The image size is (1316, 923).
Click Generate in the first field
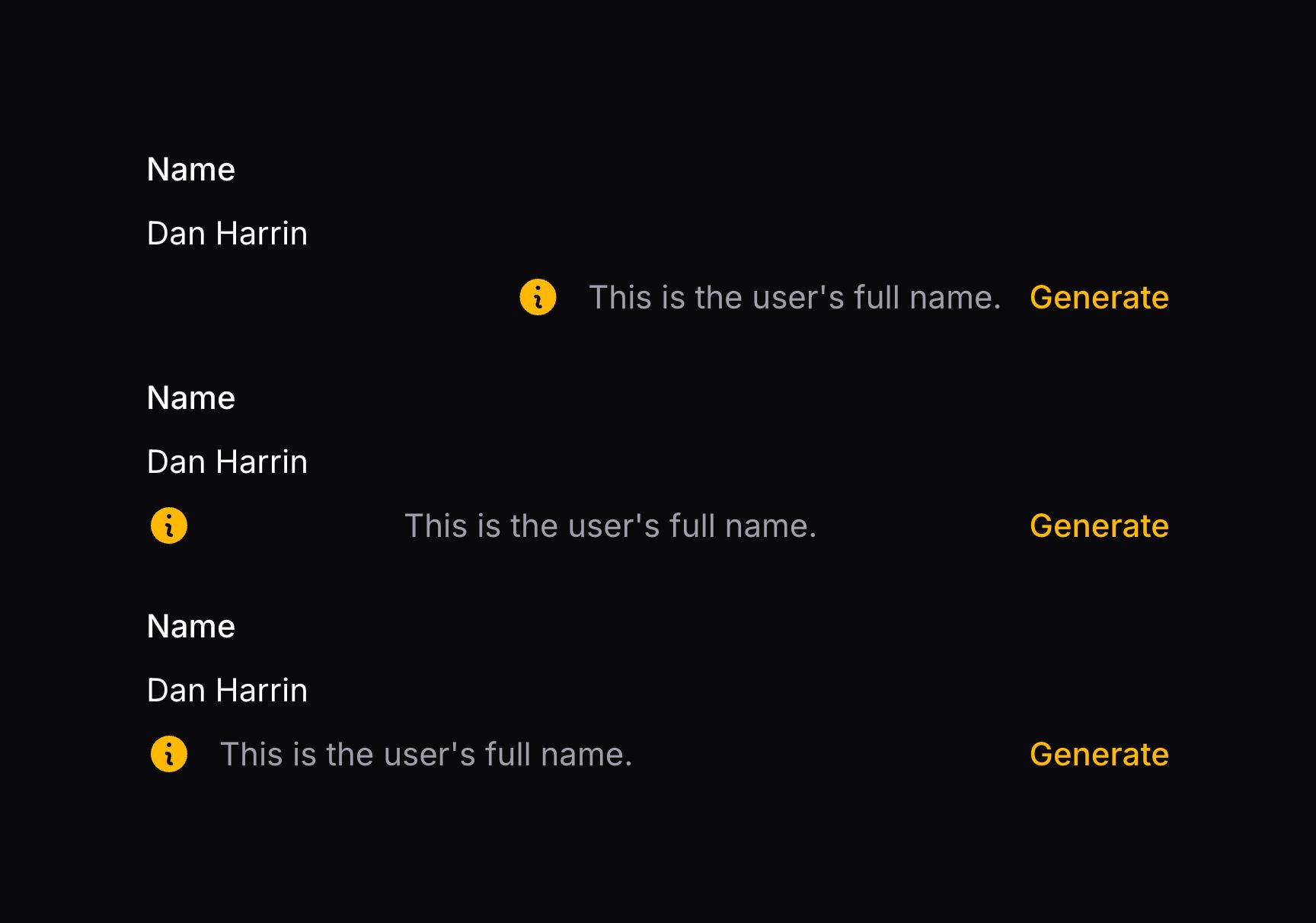(x=1099, y=297)
